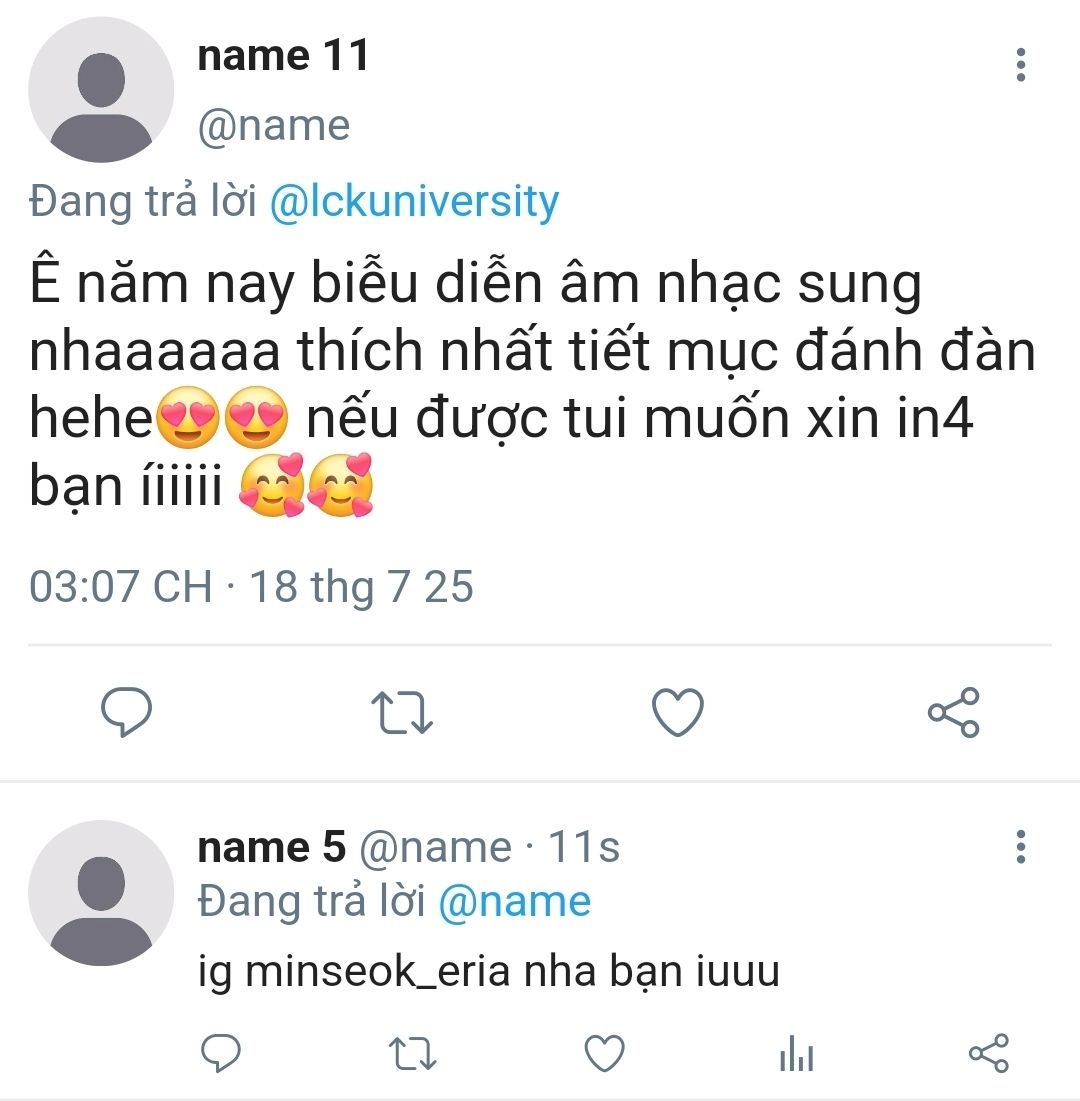
Task: Open name 5's profile picture
Action: (x=101, y=893)
